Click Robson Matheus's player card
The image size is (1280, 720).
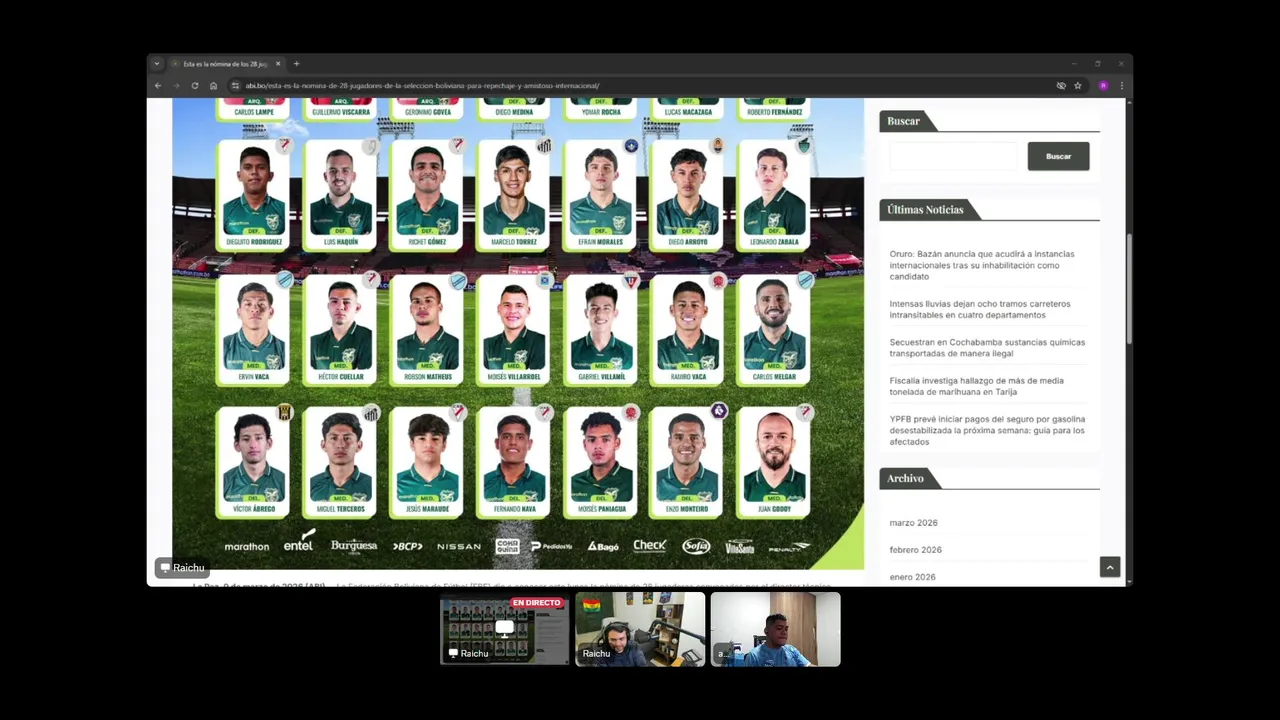coord(427,329)
